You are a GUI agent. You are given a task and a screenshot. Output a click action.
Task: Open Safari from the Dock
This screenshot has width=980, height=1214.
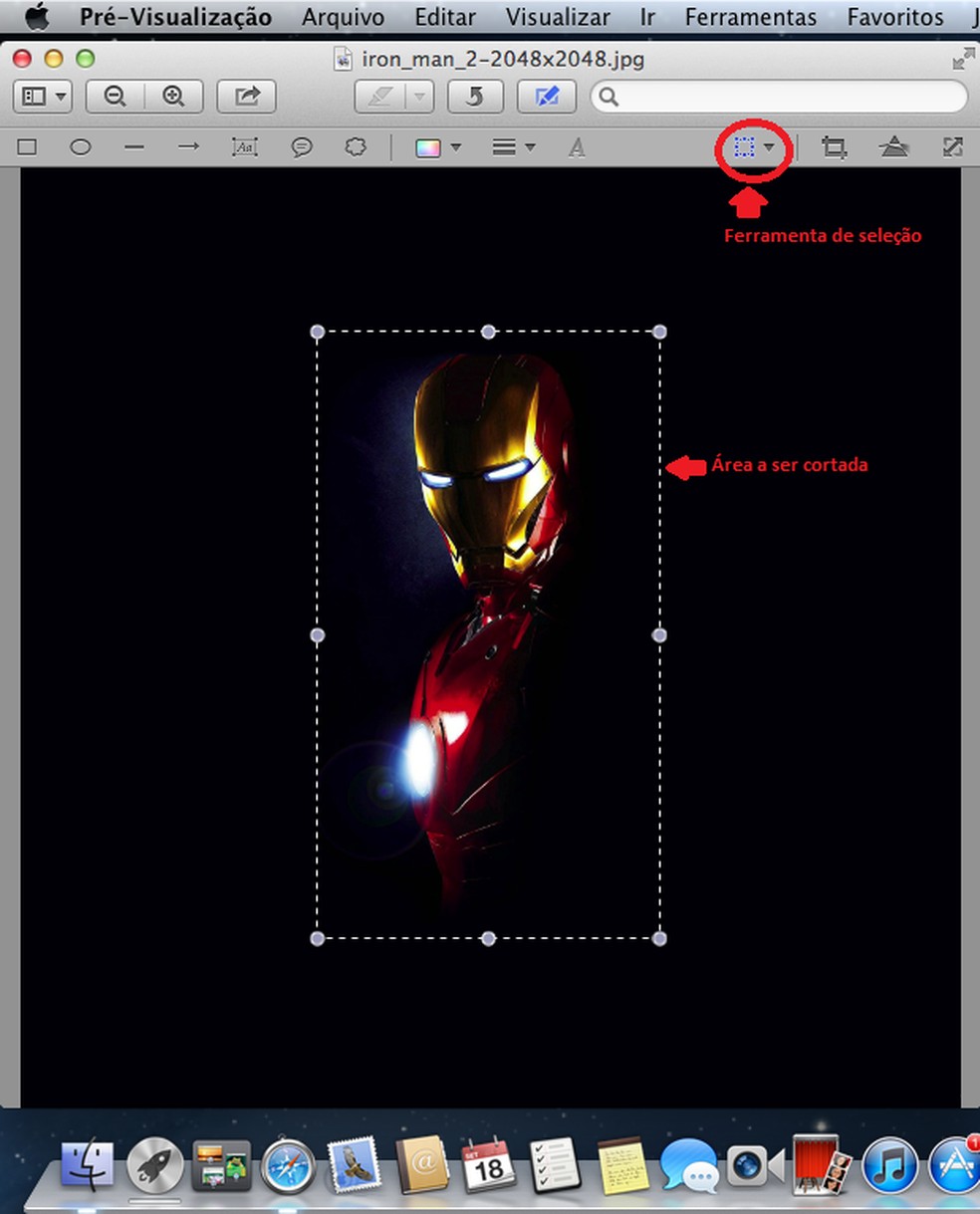point(288,1165)
